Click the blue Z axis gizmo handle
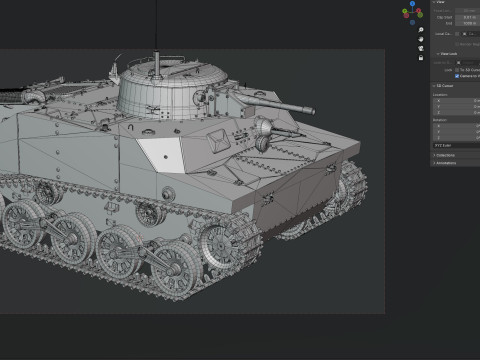Viewport: 480px width, 360px height. point(412,4)
